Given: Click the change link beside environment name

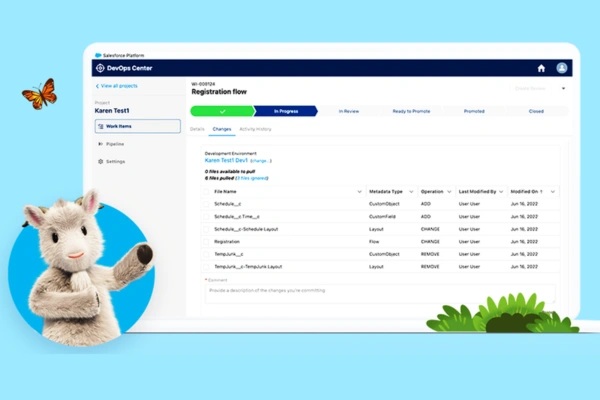Looking at the screenshot, I should [261, 161].
